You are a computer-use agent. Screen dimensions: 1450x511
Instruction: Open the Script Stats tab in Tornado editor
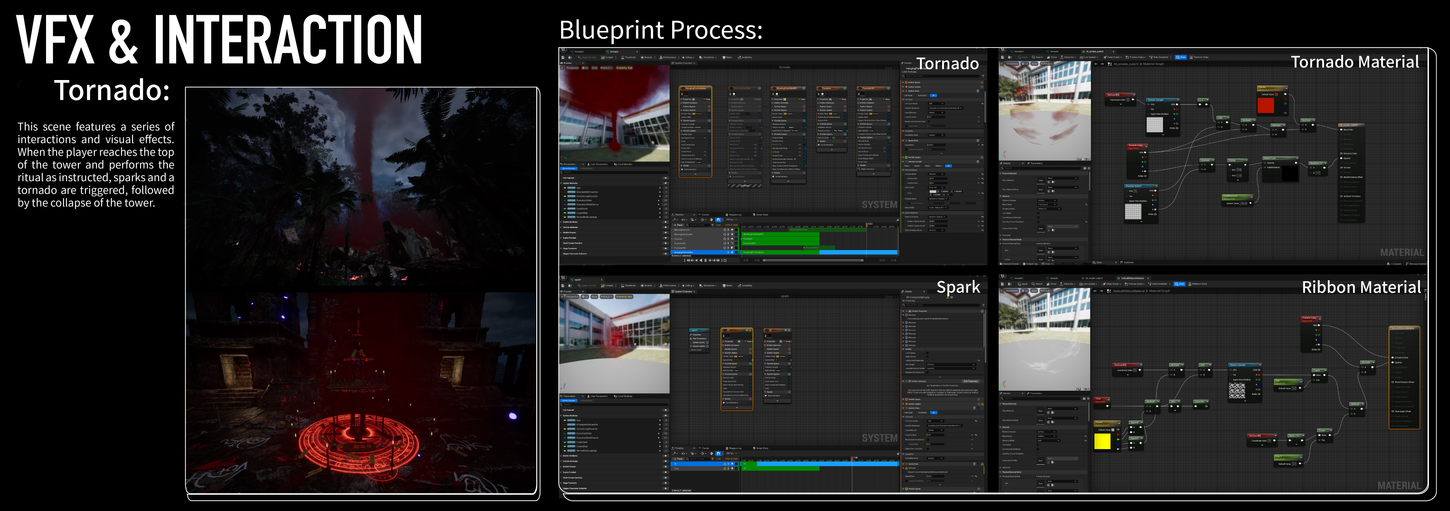click(760, 214)
